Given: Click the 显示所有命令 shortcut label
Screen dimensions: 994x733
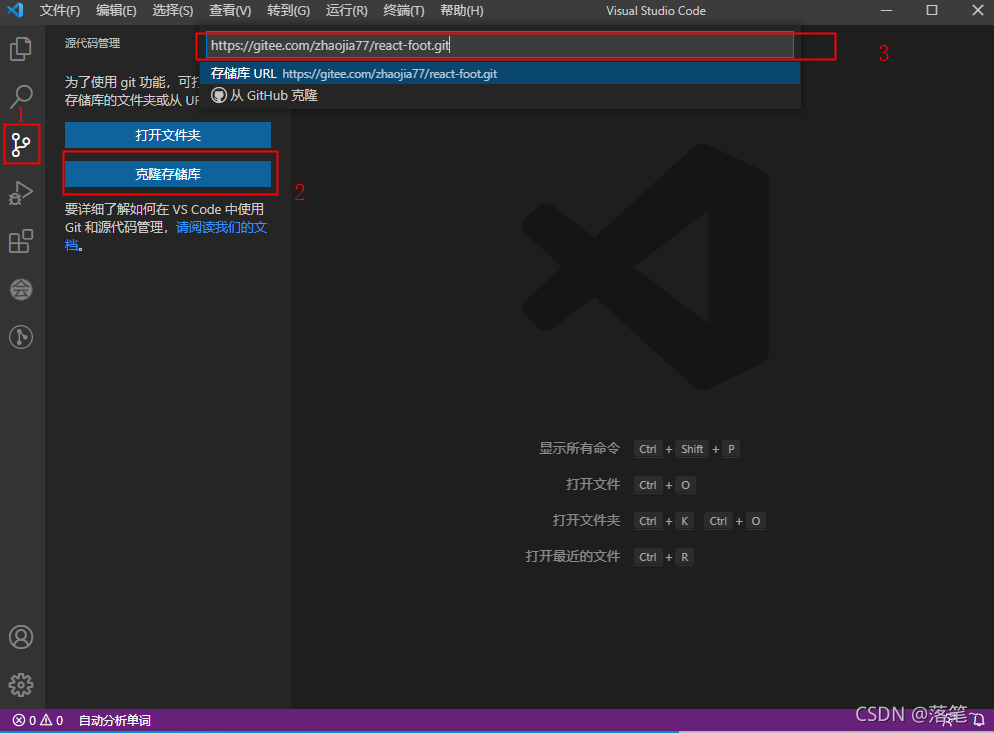Looking at the screenshot, I should pos(579,448).
